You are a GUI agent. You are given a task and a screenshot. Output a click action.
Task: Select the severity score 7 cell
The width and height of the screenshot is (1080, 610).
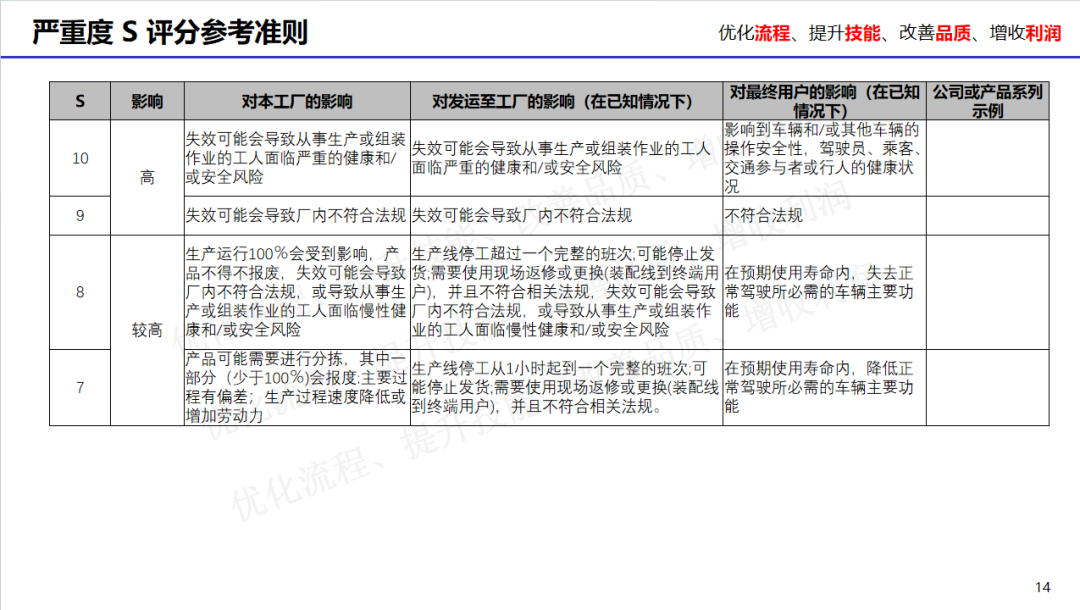point(80,387)
